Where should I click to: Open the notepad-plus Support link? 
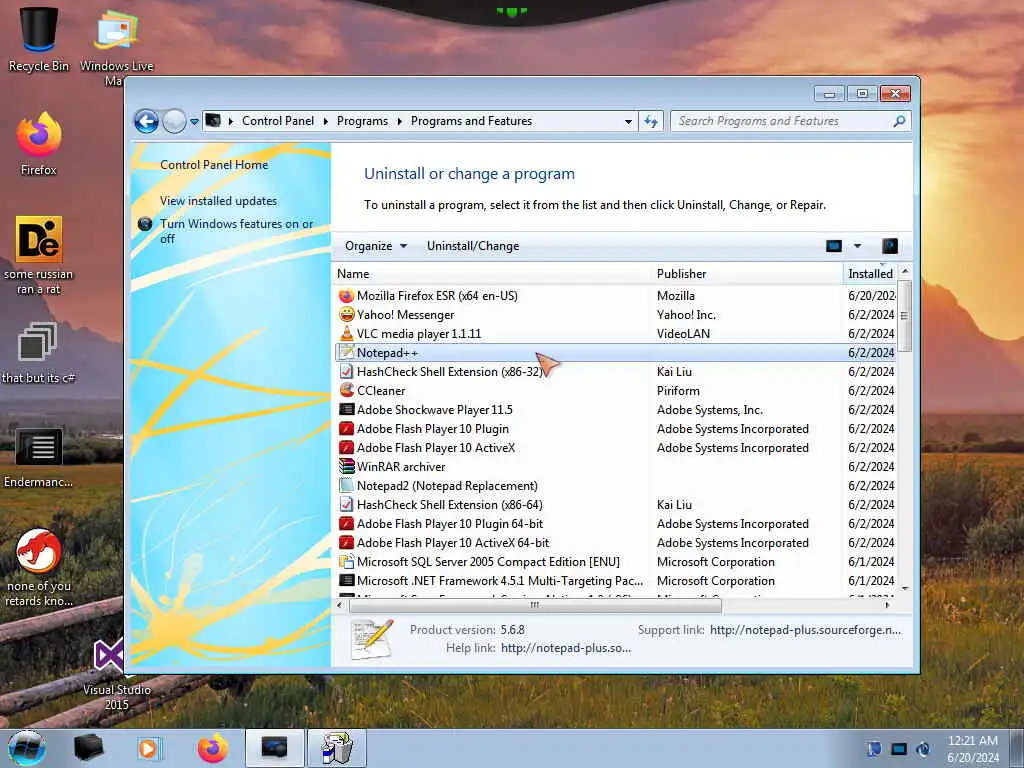tap(805, 630)
